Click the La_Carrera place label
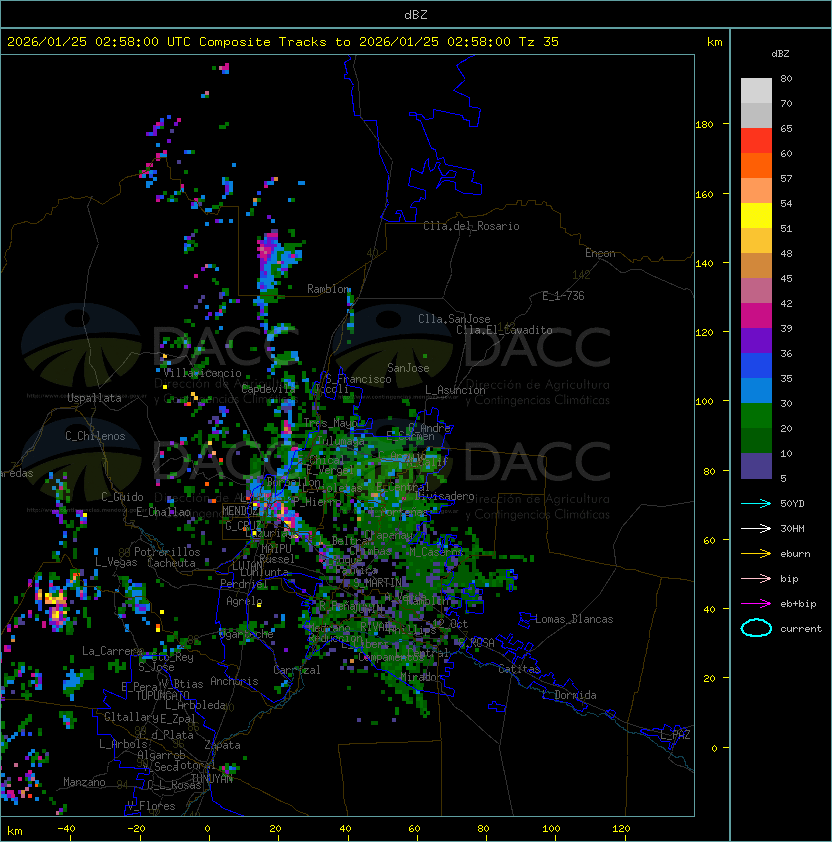832x842 pixels. click(x=112, y=651)
